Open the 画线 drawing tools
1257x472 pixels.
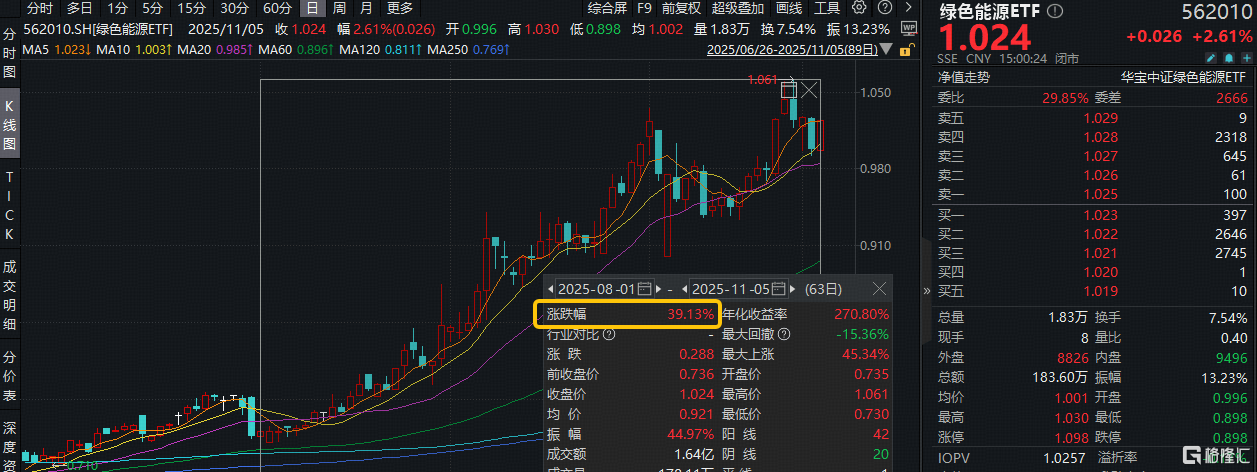789,8
